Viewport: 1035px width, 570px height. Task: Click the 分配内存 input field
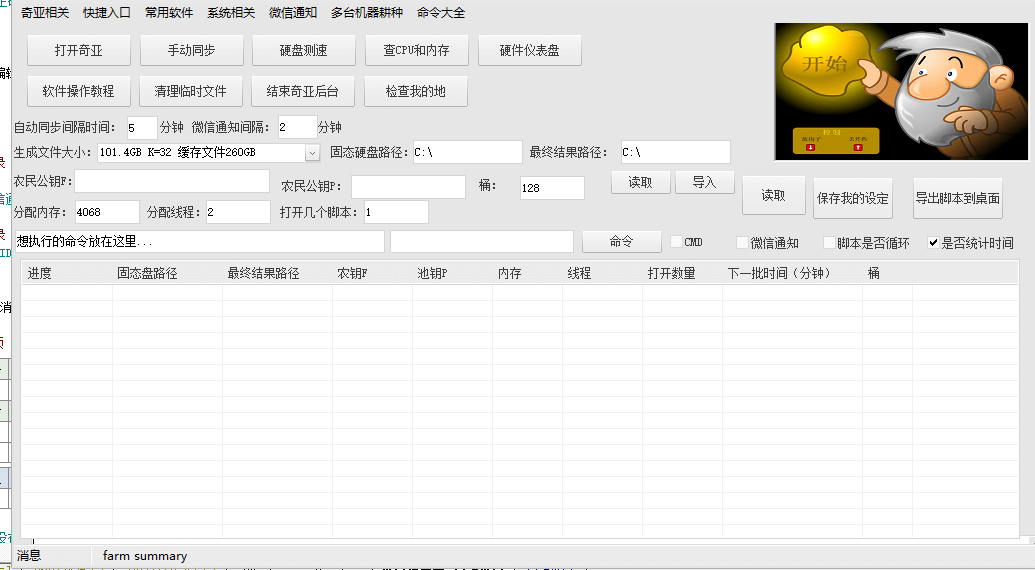point(107,212)
